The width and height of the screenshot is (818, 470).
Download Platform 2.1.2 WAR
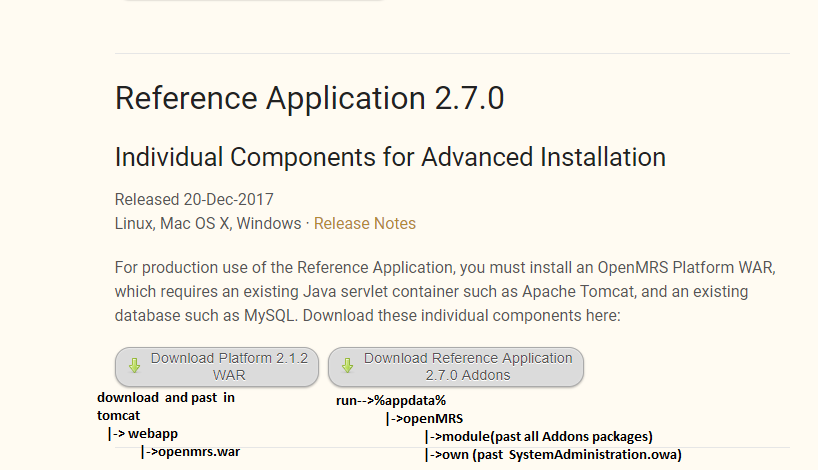coord(217,367)
